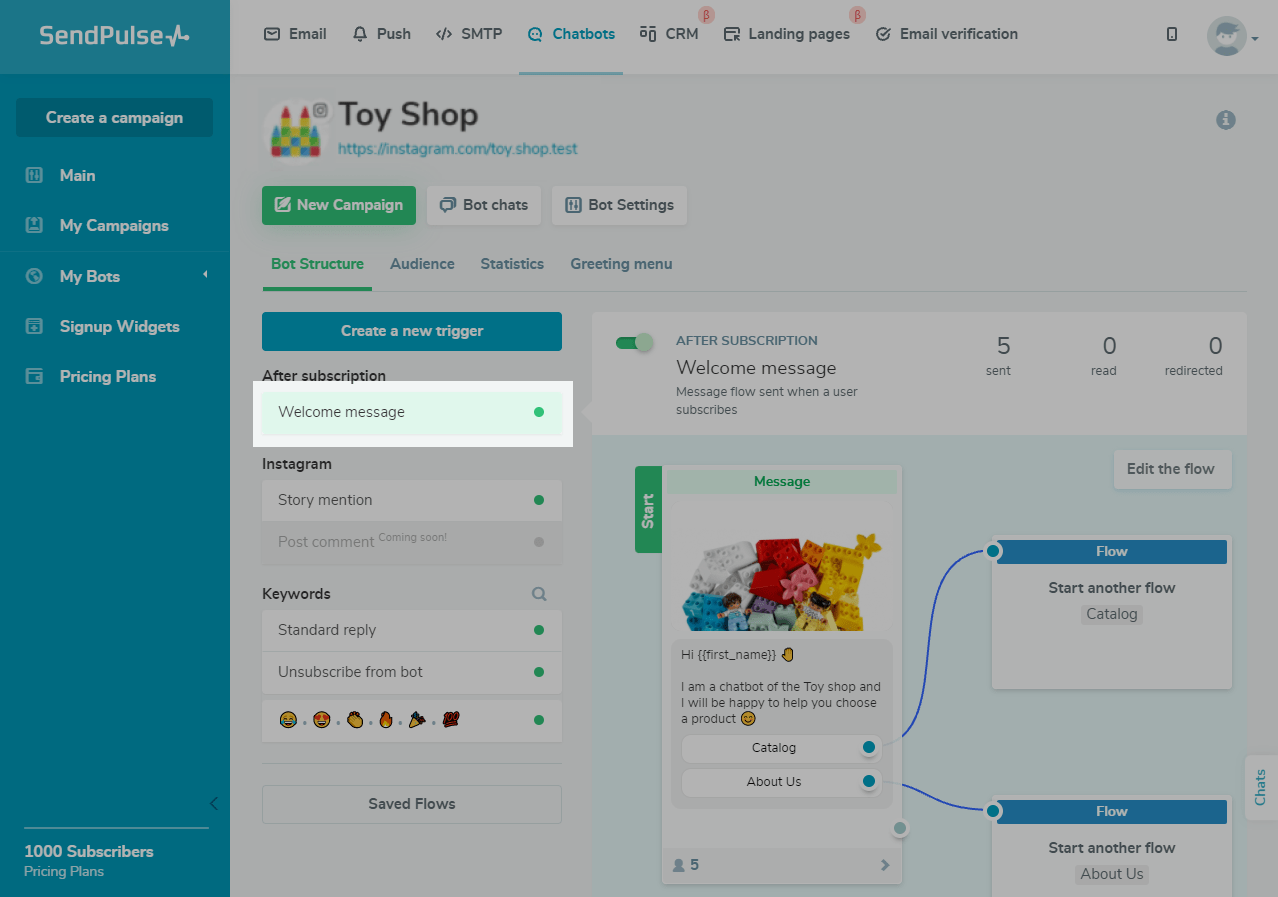Switch to Bot Structure tab
Image resolution: width=1278 pixels, height=897 pixels.
pos(317,264)
